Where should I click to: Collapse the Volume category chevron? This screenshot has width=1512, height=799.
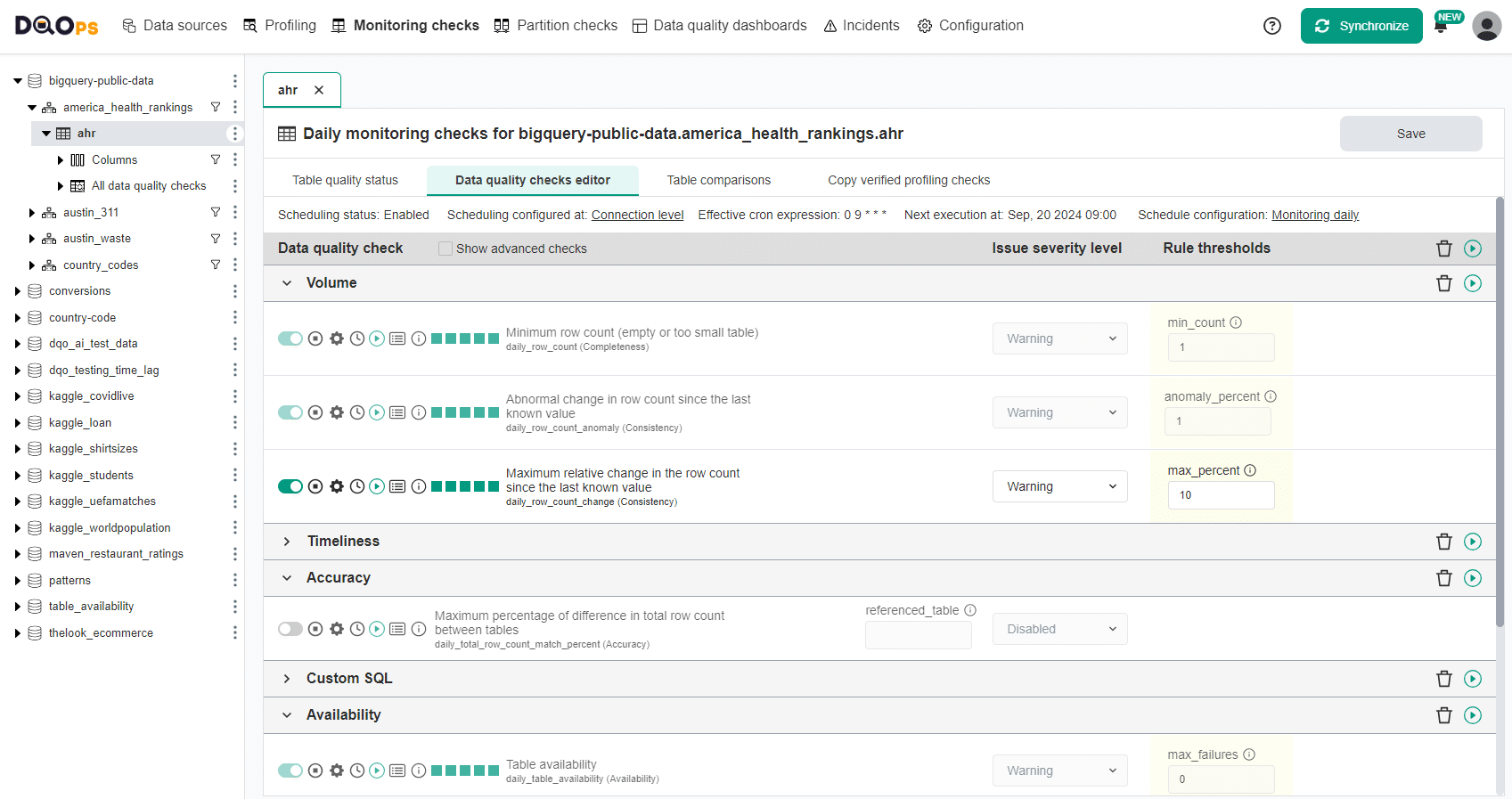[287, 283]
